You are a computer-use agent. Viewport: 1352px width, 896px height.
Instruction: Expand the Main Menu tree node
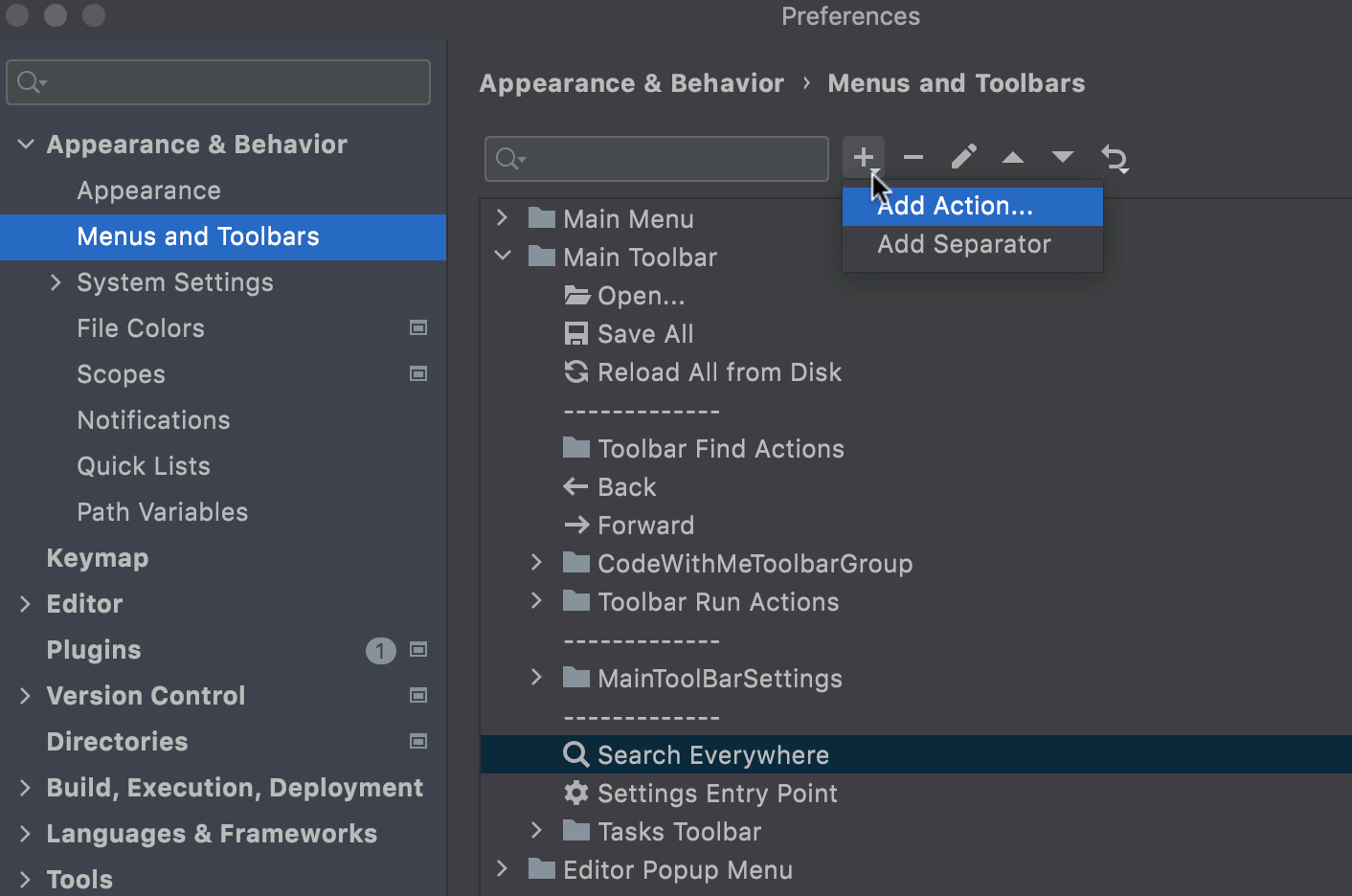coord(503,218)
